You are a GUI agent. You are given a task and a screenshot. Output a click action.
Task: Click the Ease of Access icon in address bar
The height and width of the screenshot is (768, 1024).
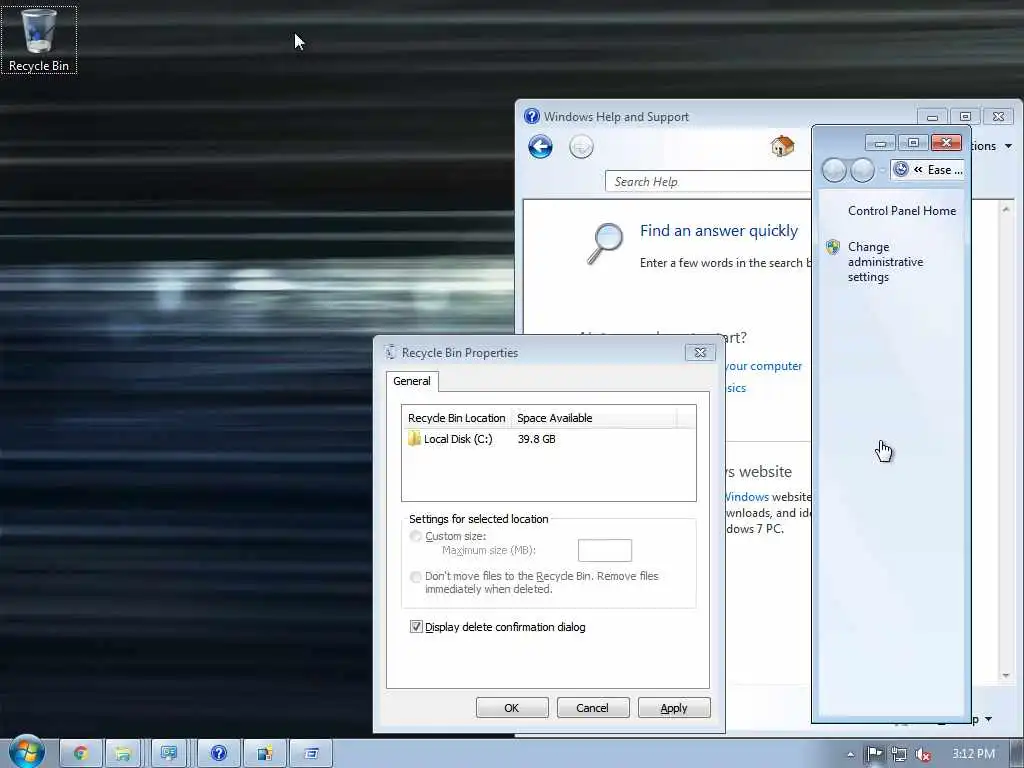901,169
